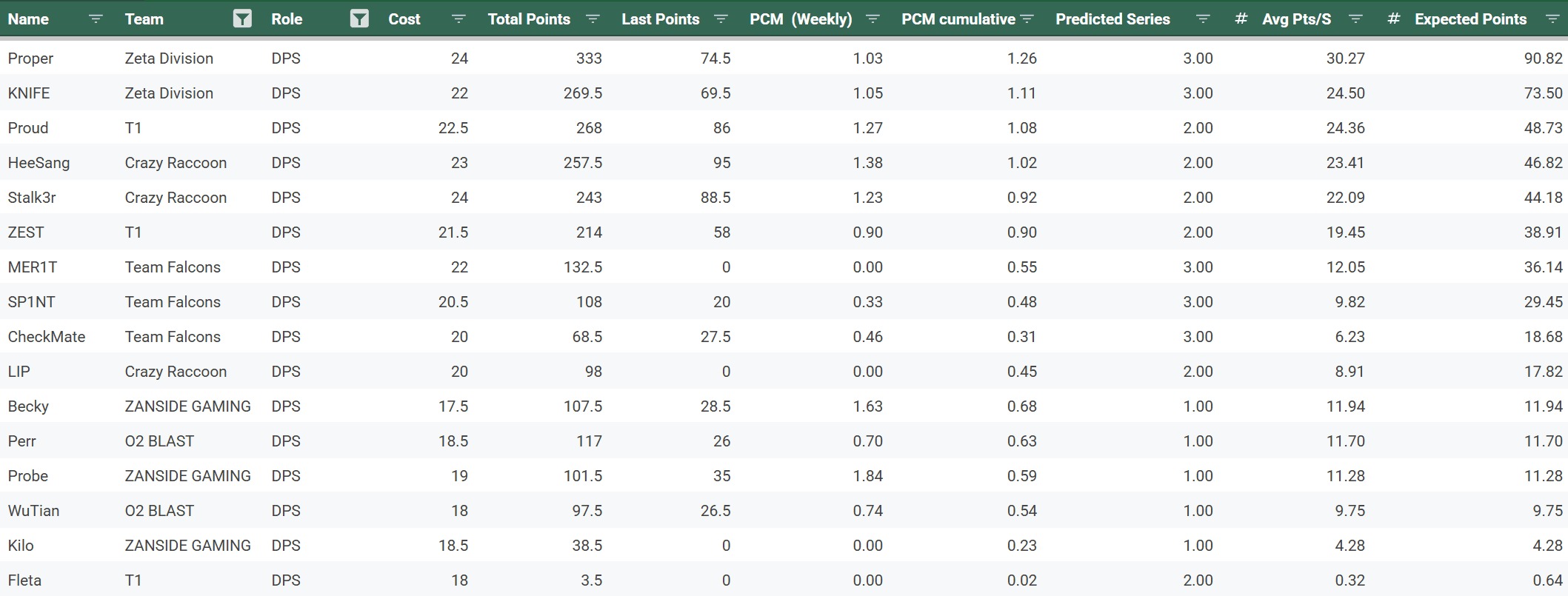The image size is (1568, 596).
Task: Click T1 team cell in Fleta's row
Action: [133, 580]
